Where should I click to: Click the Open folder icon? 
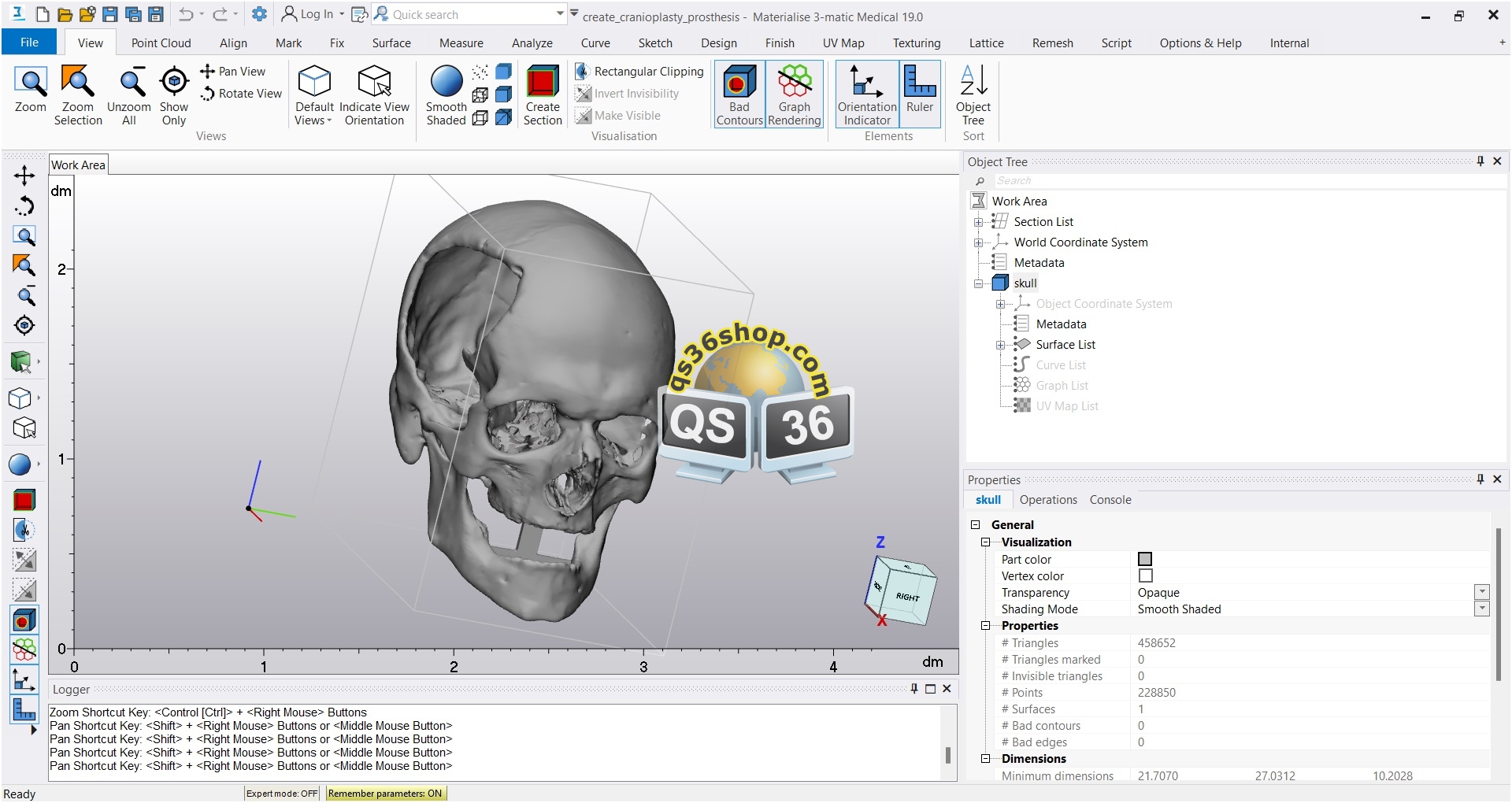click(x=65, y=14)
